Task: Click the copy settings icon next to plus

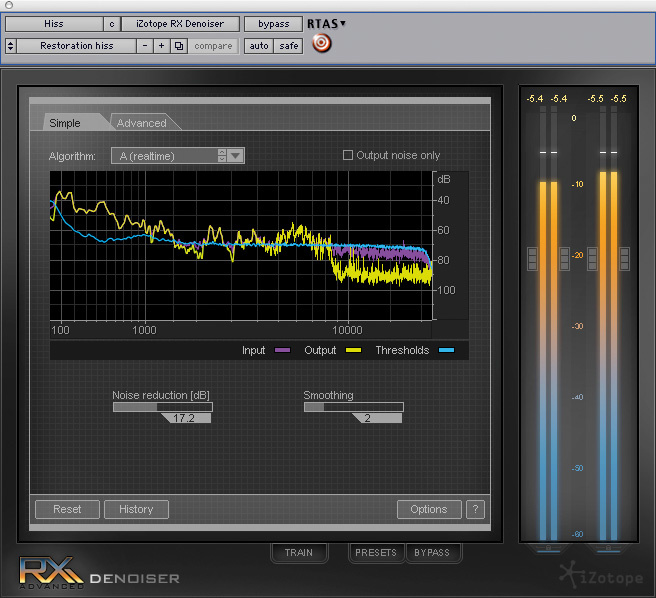Action: [x=179, y=46]
